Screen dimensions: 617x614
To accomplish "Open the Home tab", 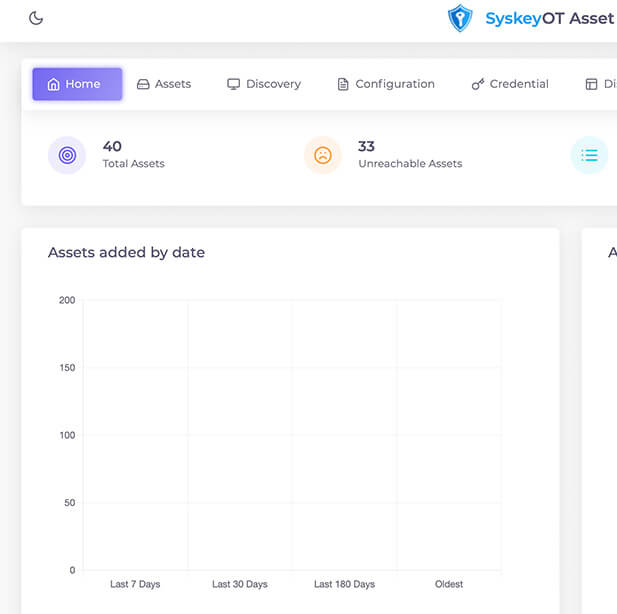I will point(77,84).
